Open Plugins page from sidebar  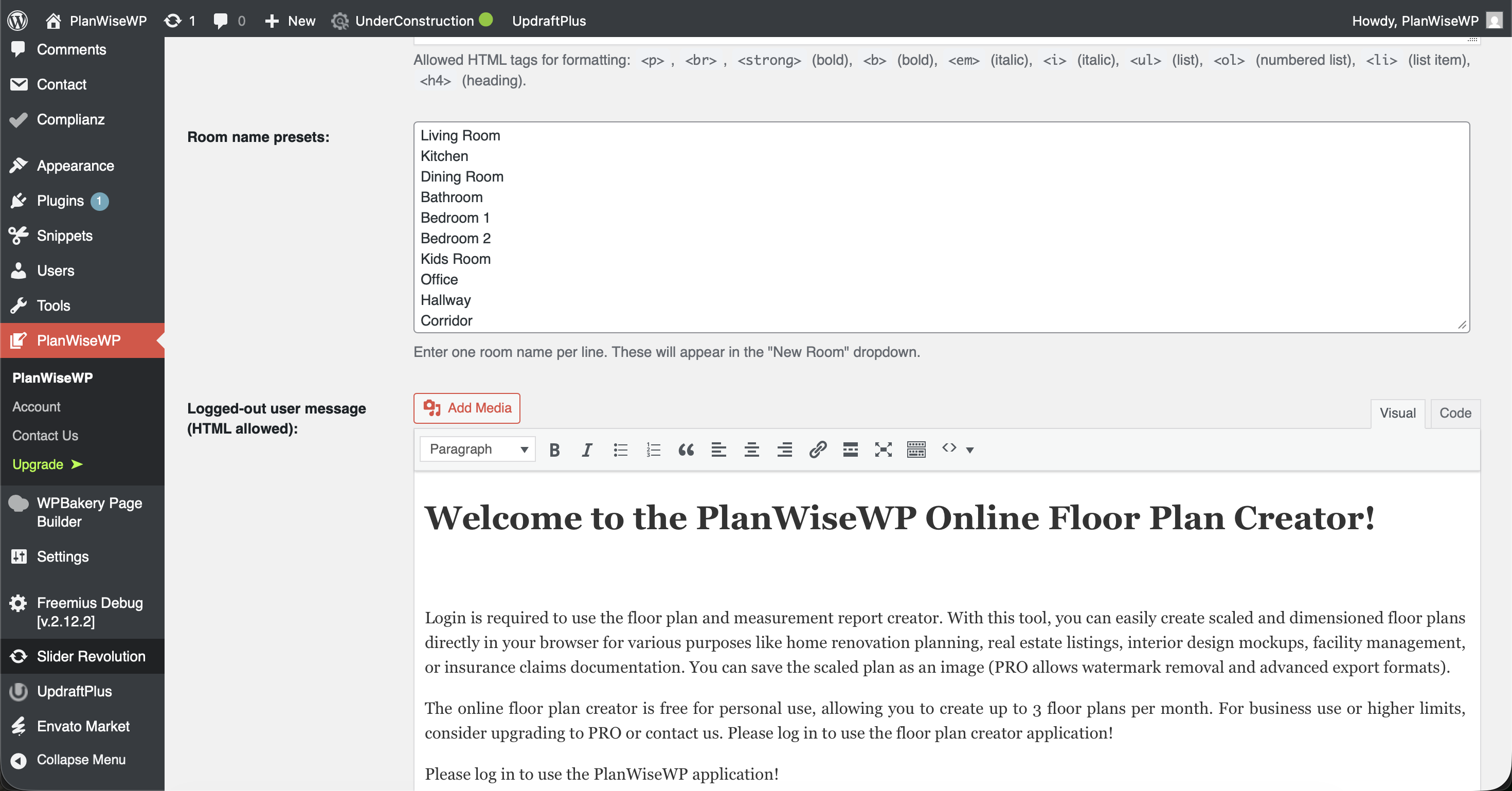(60, 201)
